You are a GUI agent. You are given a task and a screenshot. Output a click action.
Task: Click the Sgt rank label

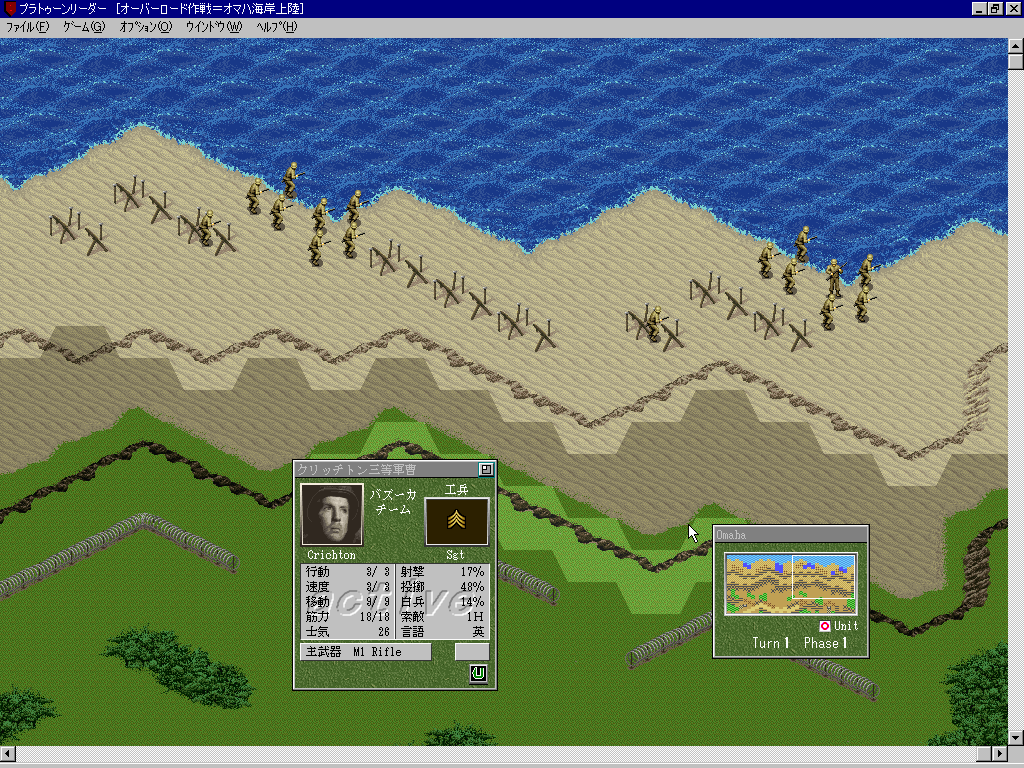pyautogui.click(x=455, y=555)
